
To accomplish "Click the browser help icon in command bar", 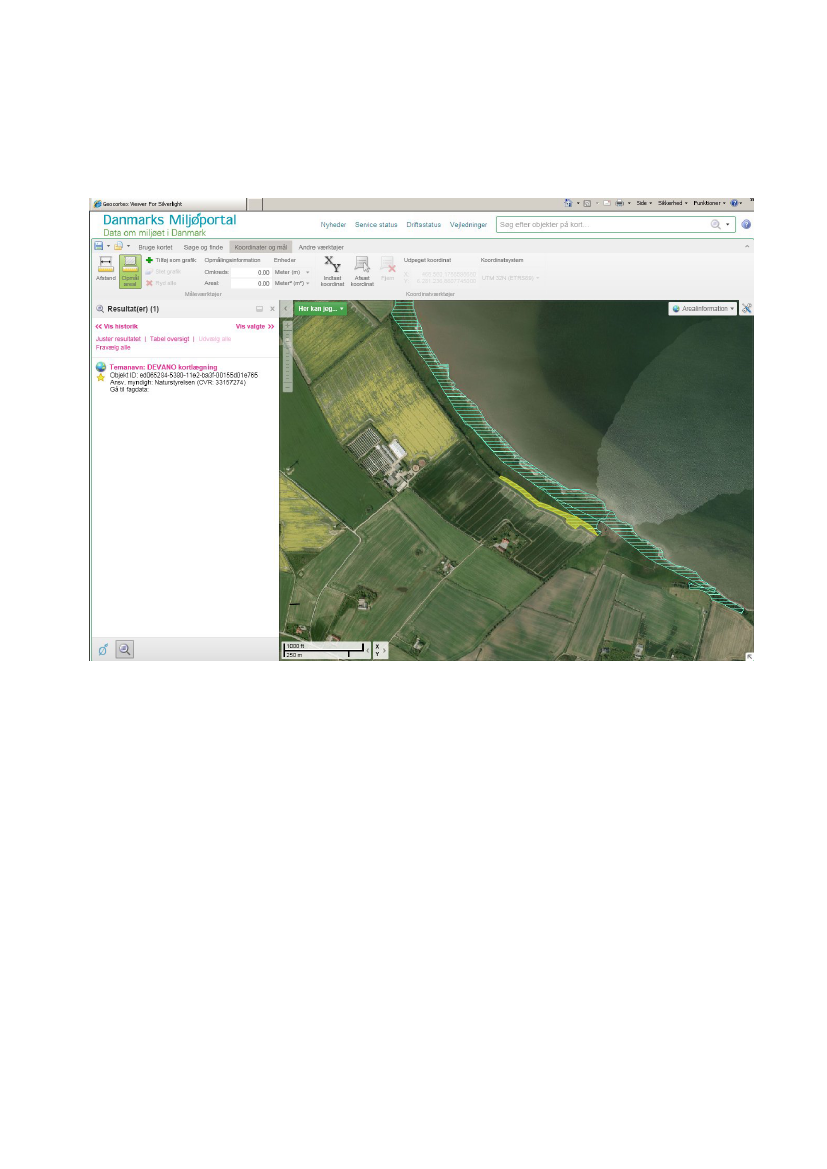I will pyautogui.click(x=734, y=203).
